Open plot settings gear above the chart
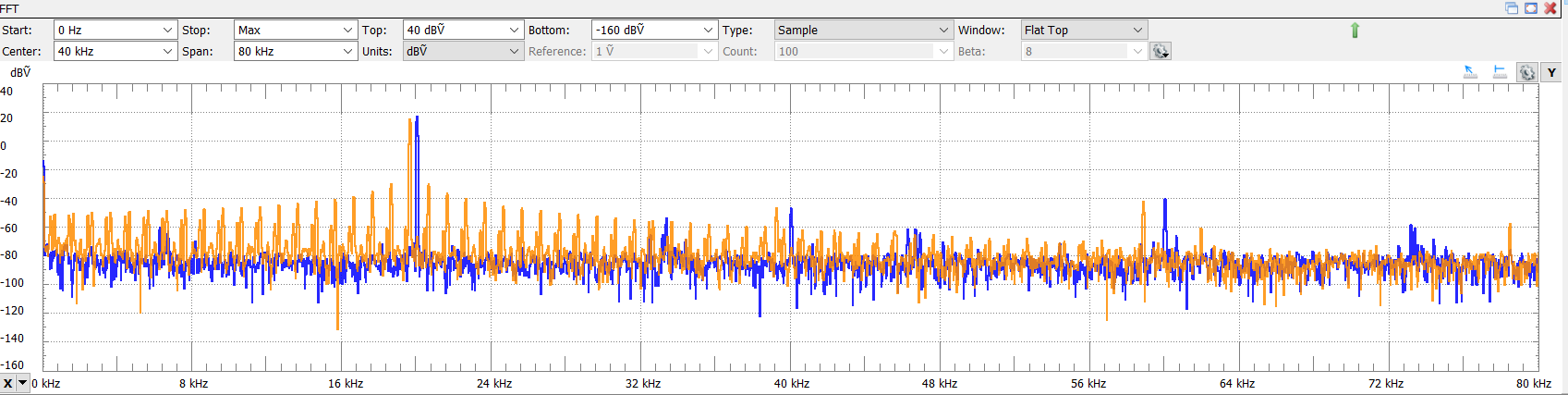The image size is (1568, 395). click(x=1527, y=73)
